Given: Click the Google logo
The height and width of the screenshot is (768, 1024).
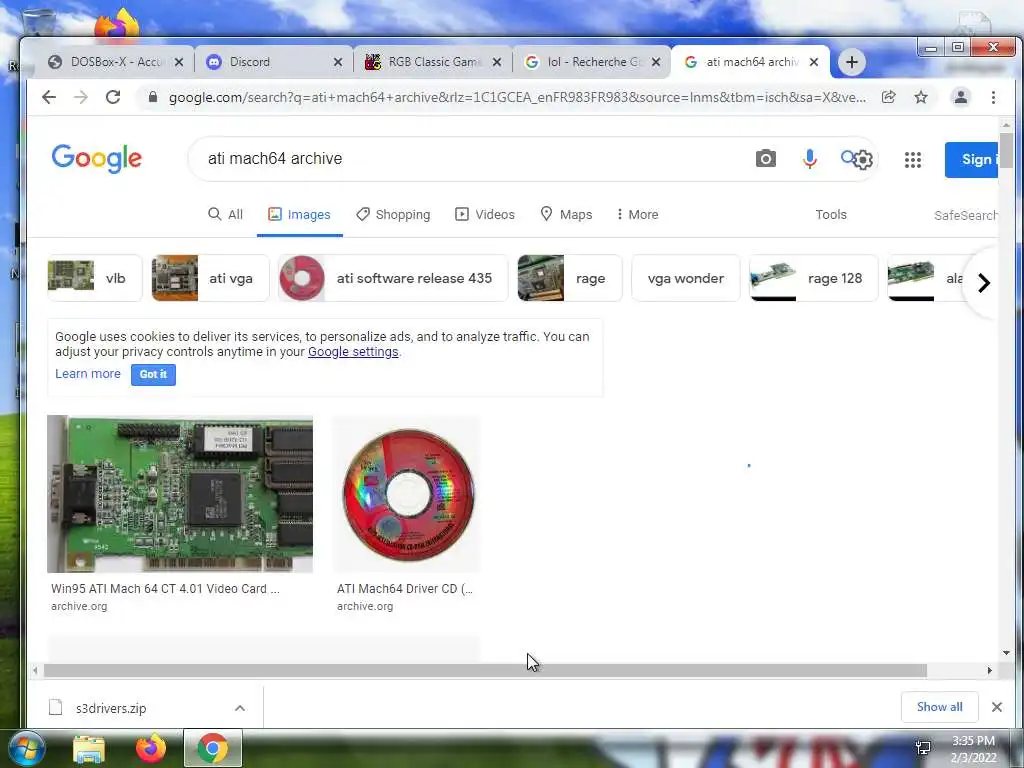Looking at the screenshot, I should 97,159.
